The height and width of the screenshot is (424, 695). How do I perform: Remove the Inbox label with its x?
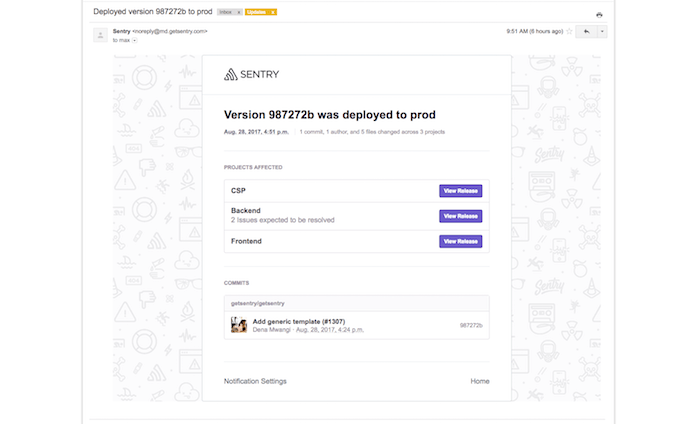coord(239,12)
